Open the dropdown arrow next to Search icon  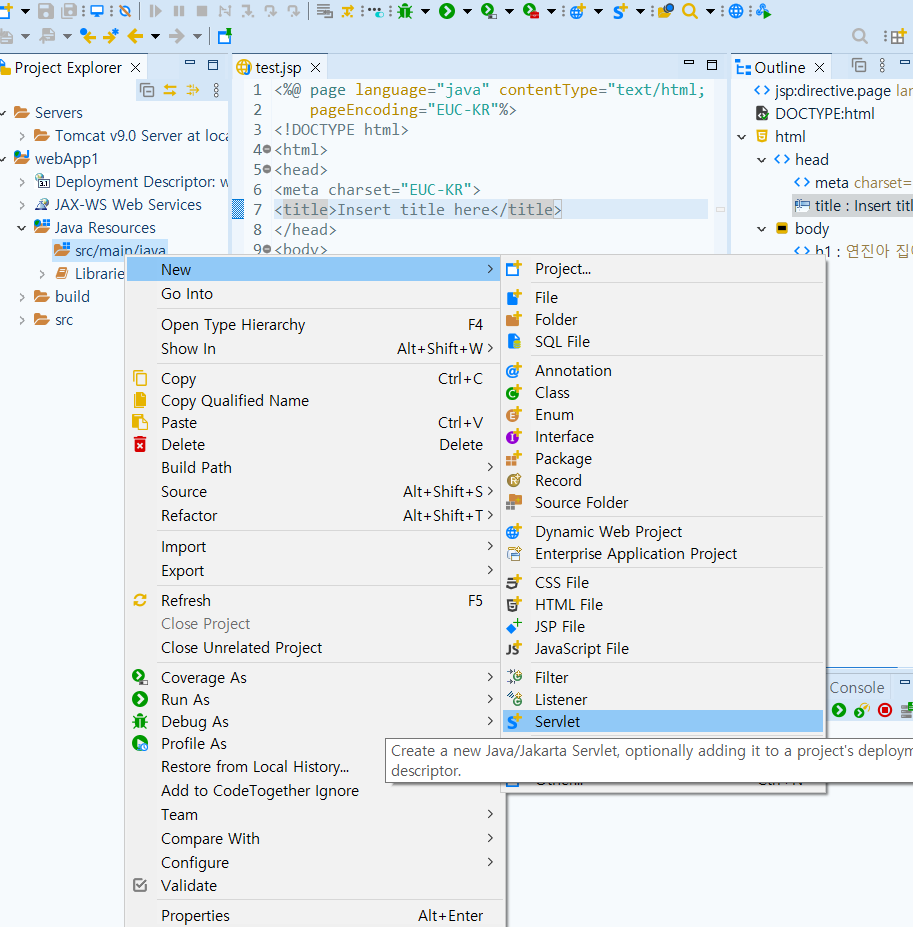click(710, 11)
